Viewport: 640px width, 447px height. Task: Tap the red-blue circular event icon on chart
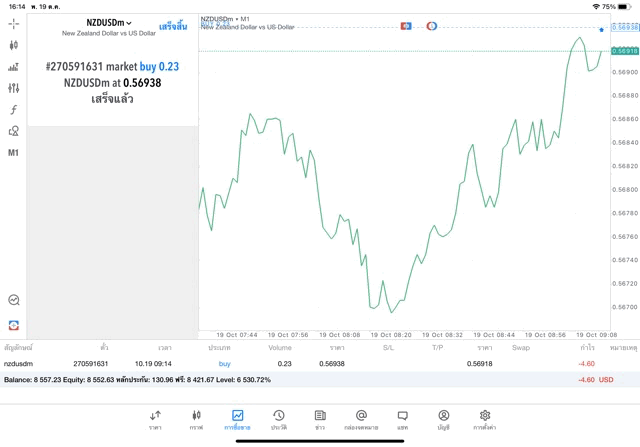coord(431,26)
